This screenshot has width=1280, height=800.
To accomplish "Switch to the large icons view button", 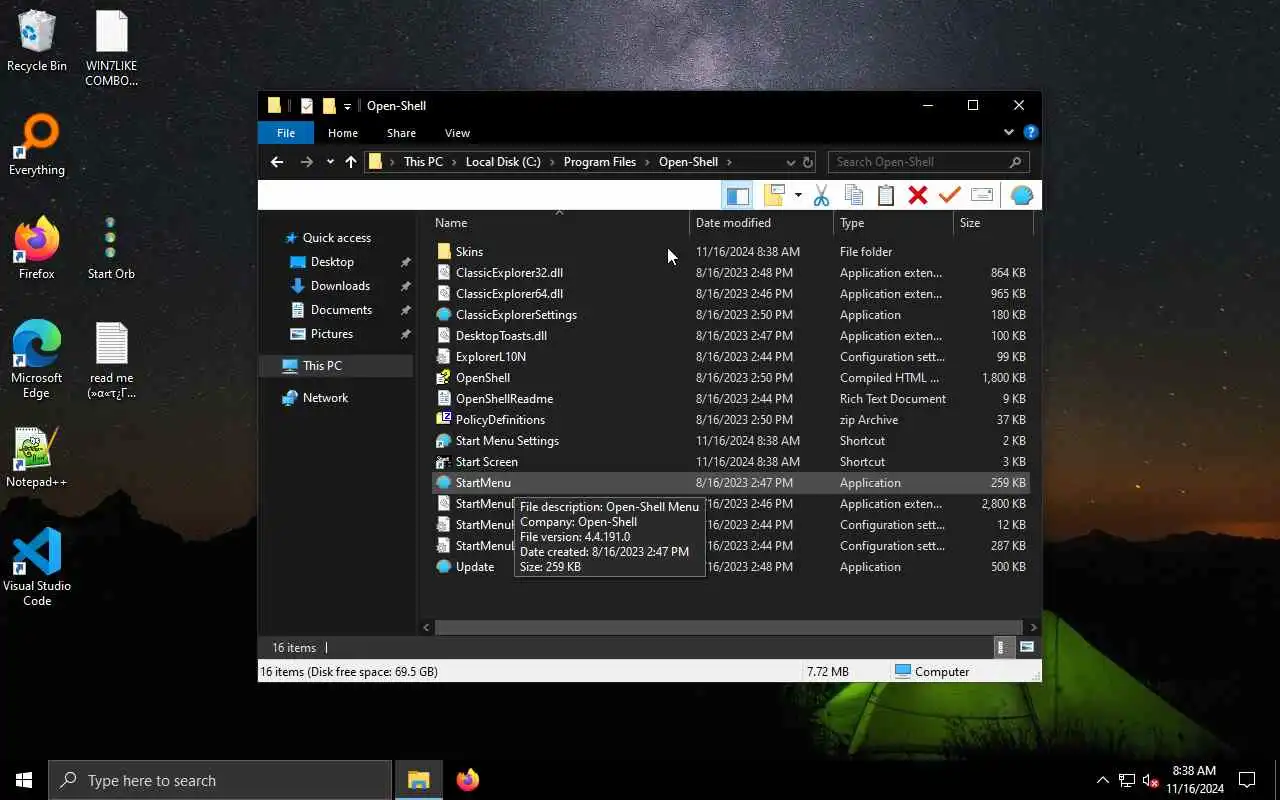I will (x=1026, y=648).
